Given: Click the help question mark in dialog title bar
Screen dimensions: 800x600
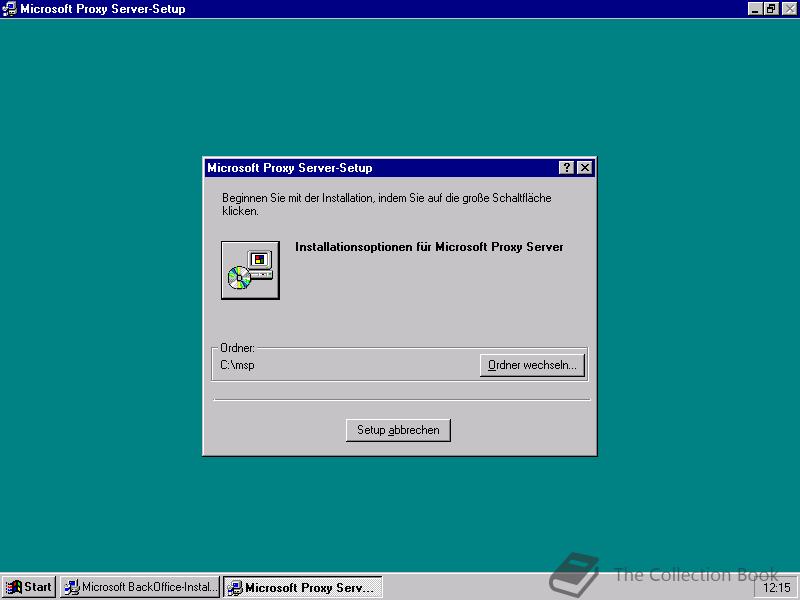Looking at the screenshot, I should (x=567, y=168).
